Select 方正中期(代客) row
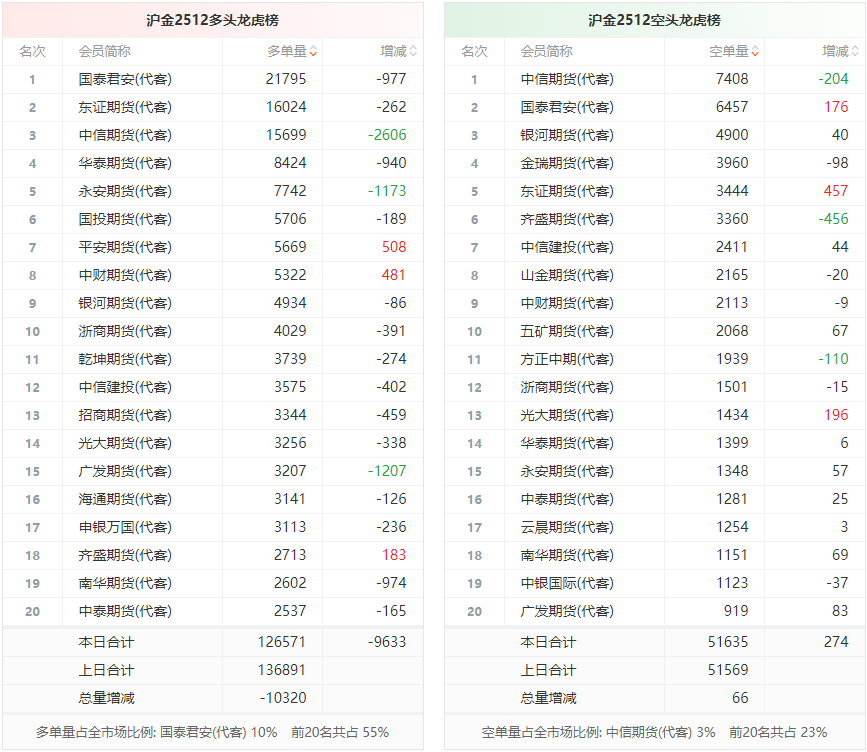The image size is (867, 752). [x=655, y=359]
